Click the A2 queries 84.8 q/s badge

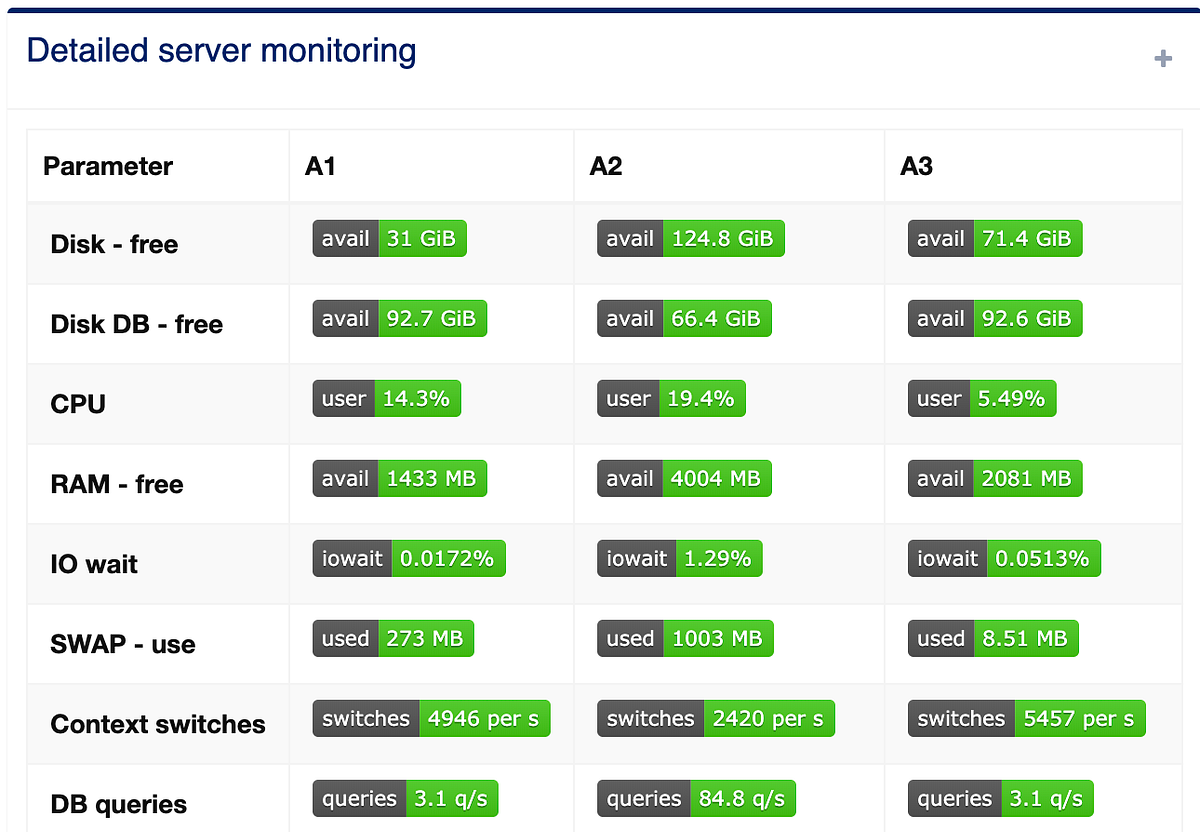pos(695,798)
